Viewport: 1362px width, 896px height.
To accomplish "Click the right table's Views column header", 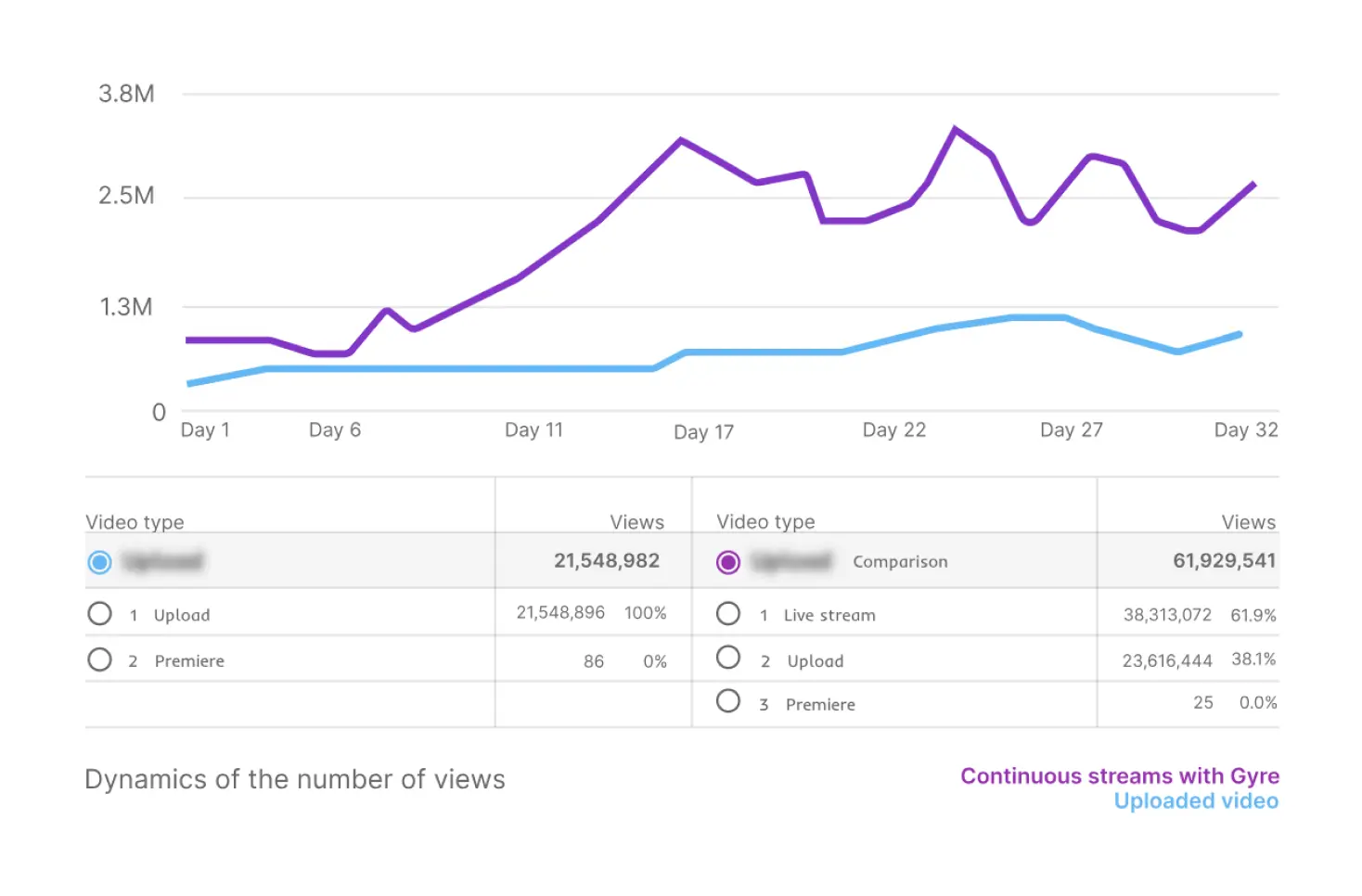I will click(1248, 522).
